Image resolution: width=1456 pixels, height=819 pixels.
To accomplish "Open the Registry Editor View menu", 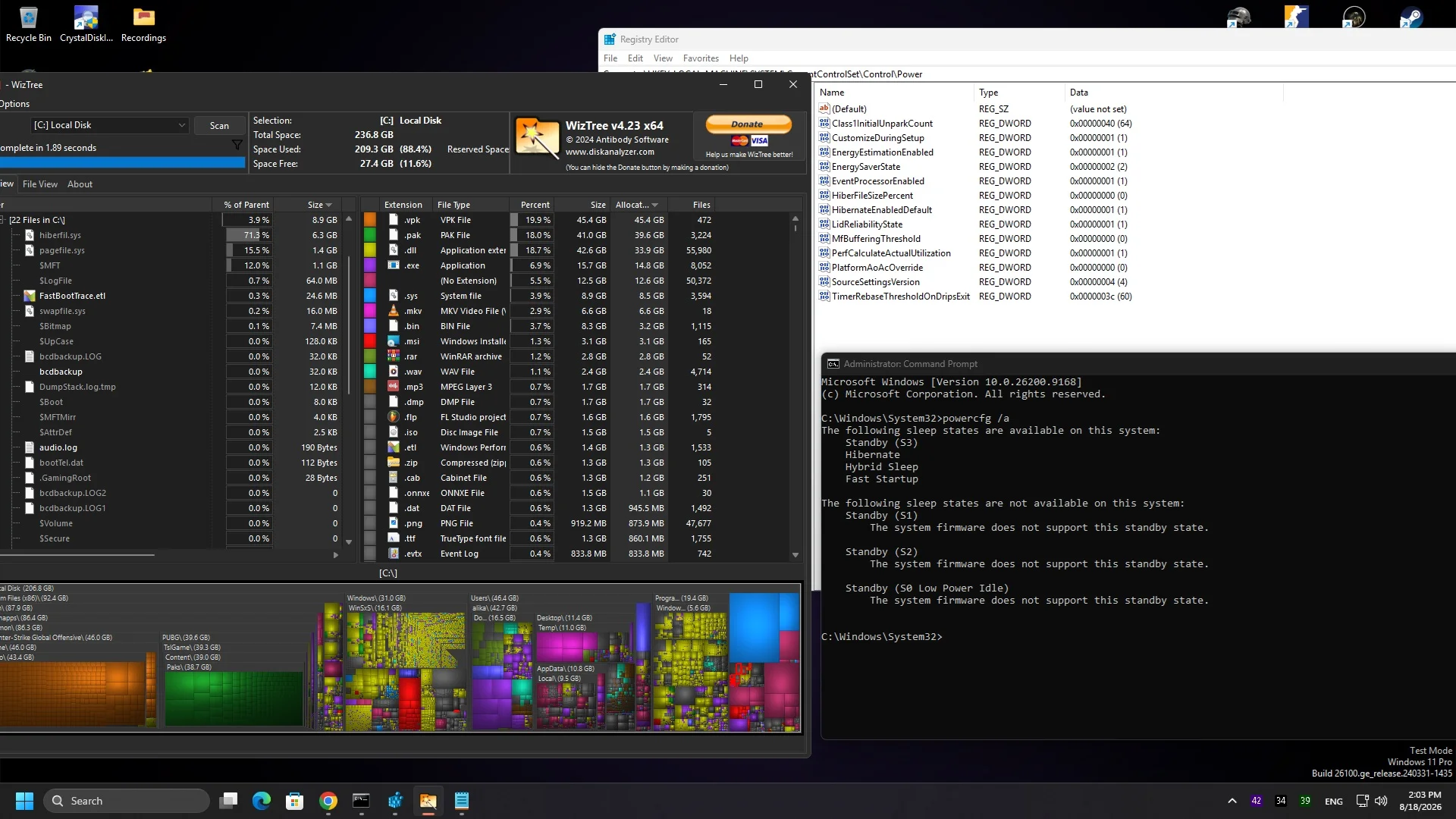I will pyautogui.click(x=663, y=58).
